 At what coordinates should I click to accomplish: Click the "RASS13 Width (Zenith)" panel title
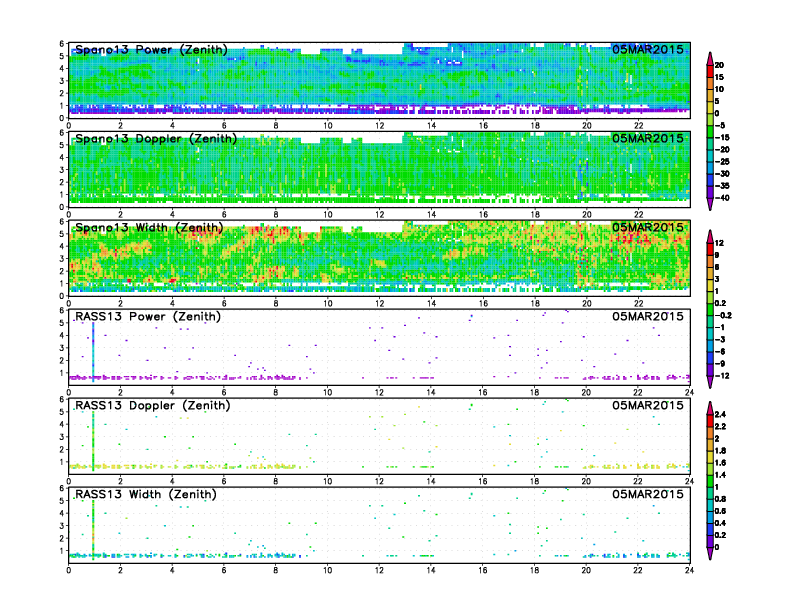pos(146,494)
